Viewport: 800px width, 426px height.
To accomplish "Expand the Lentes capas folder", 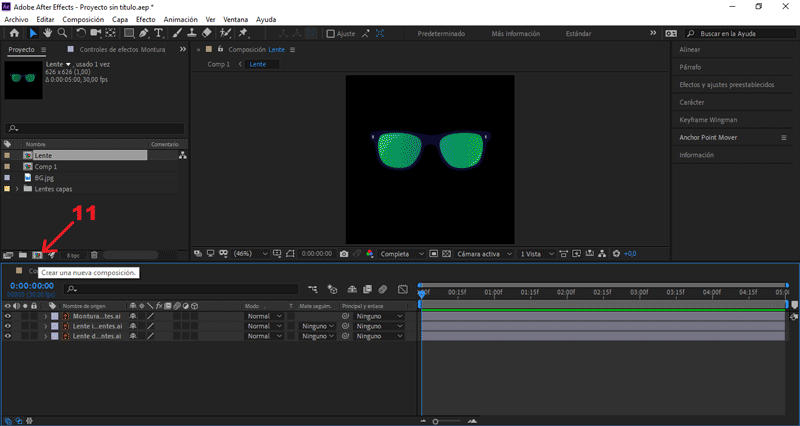I will [x=17, y=188].
